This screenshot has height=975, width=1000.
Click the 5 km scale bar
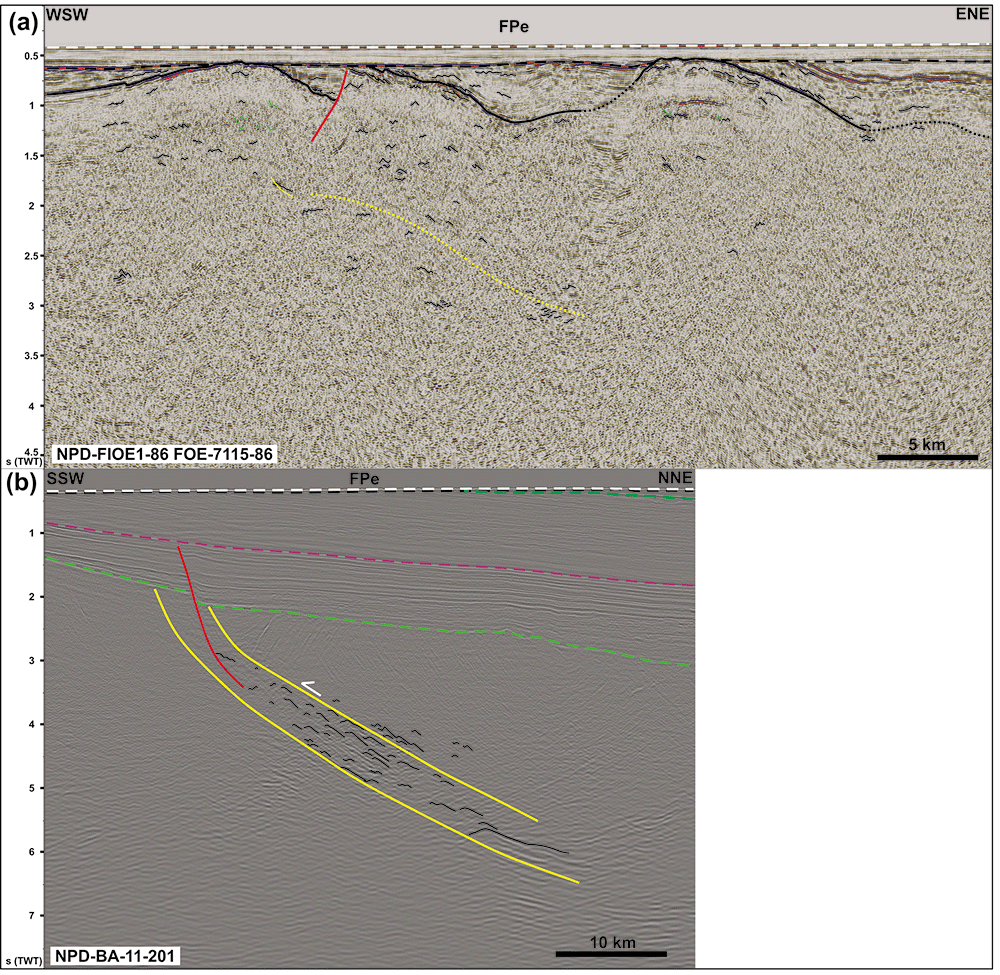[x=928, y=457]
